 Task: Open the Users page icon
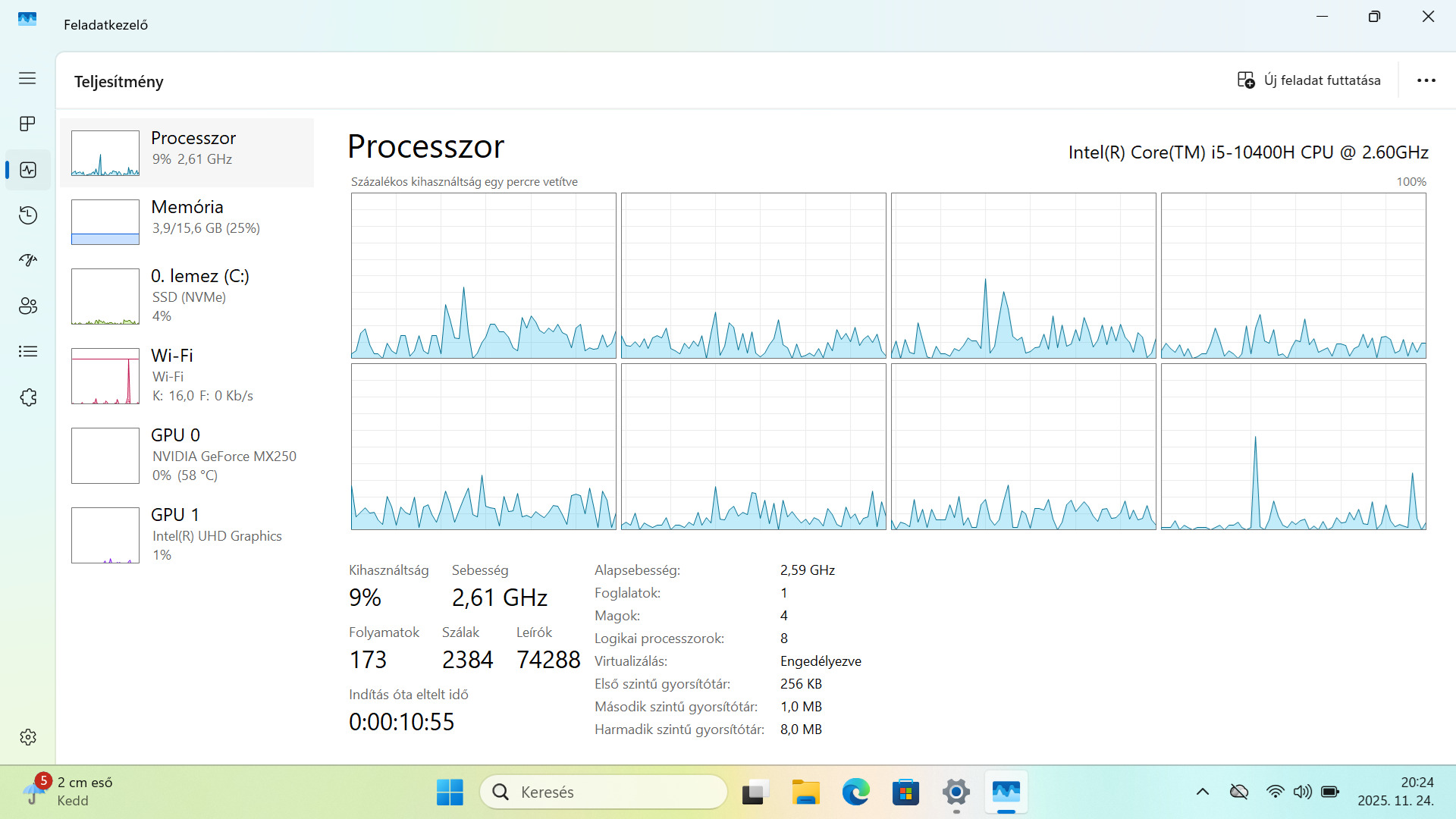tap(27, 306)
